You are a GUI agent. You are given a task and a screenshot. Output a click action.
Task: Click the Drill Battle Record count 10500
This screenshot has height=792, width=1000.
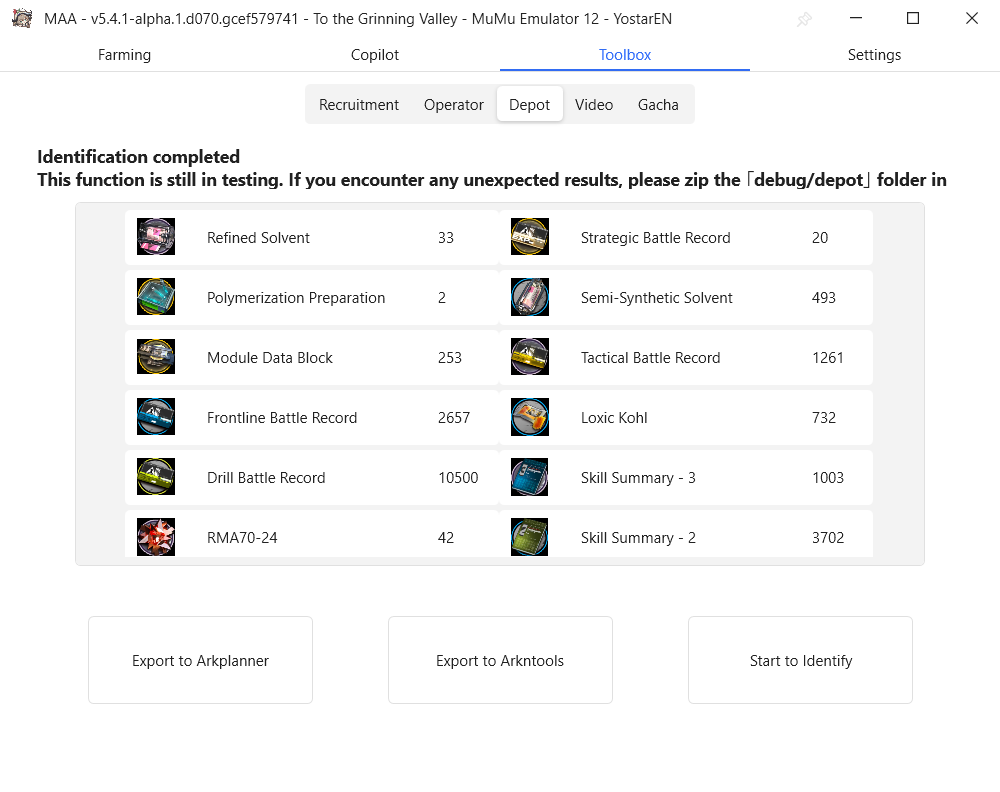tap(458, 478)
